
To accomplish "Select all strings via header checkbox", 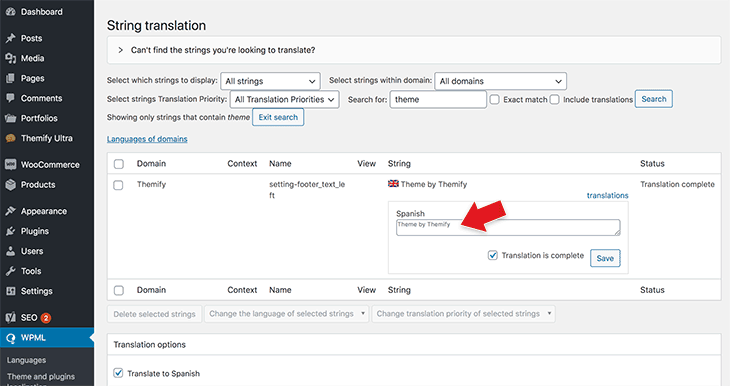I will point(119,164).
